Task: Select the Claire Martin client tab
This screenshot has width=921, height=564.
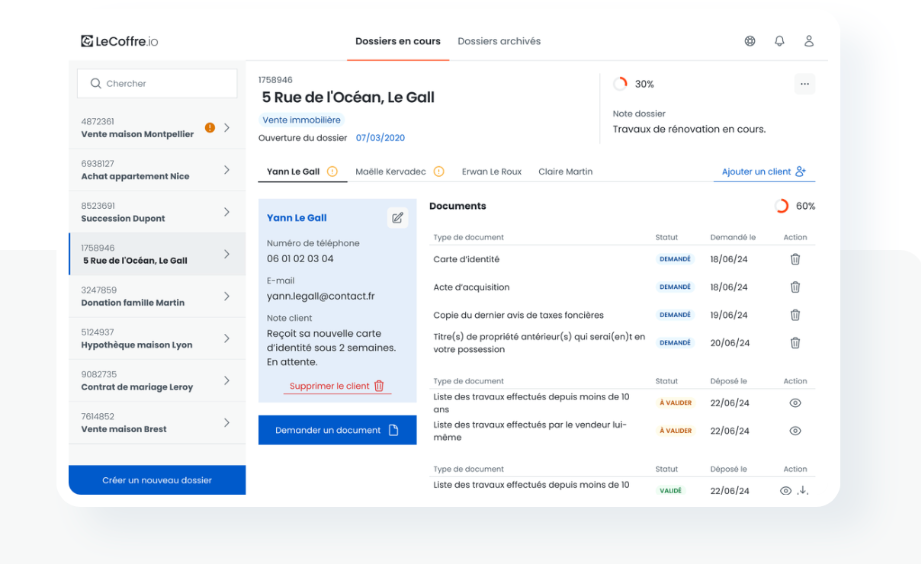Action: pos(566,172)
